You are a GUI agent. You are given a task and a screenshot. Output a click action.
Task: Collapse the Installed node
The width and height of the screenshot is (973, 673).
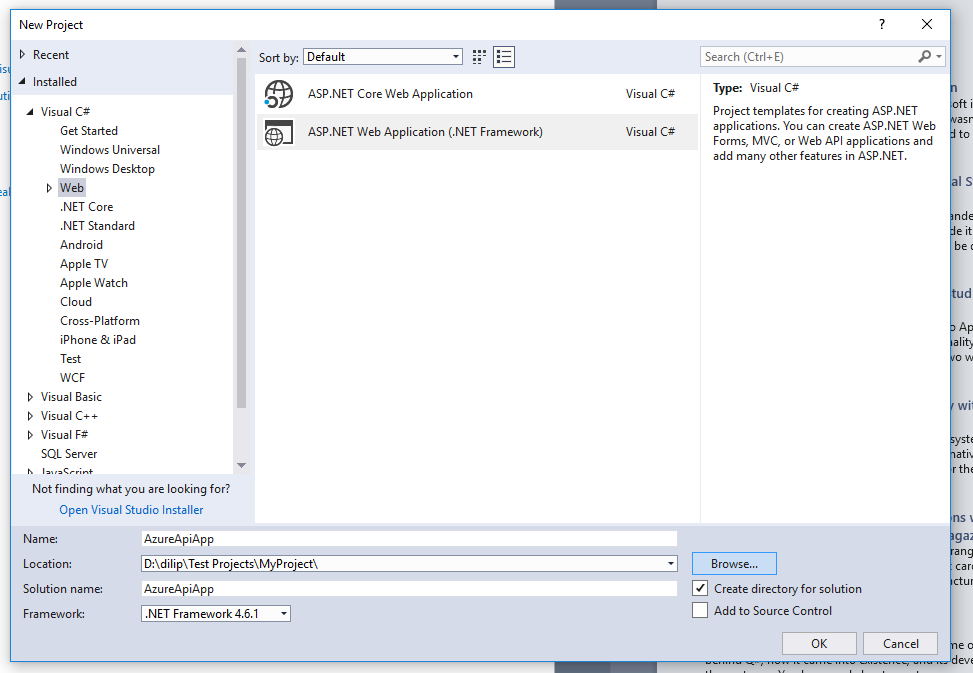[x=22, y=81]
